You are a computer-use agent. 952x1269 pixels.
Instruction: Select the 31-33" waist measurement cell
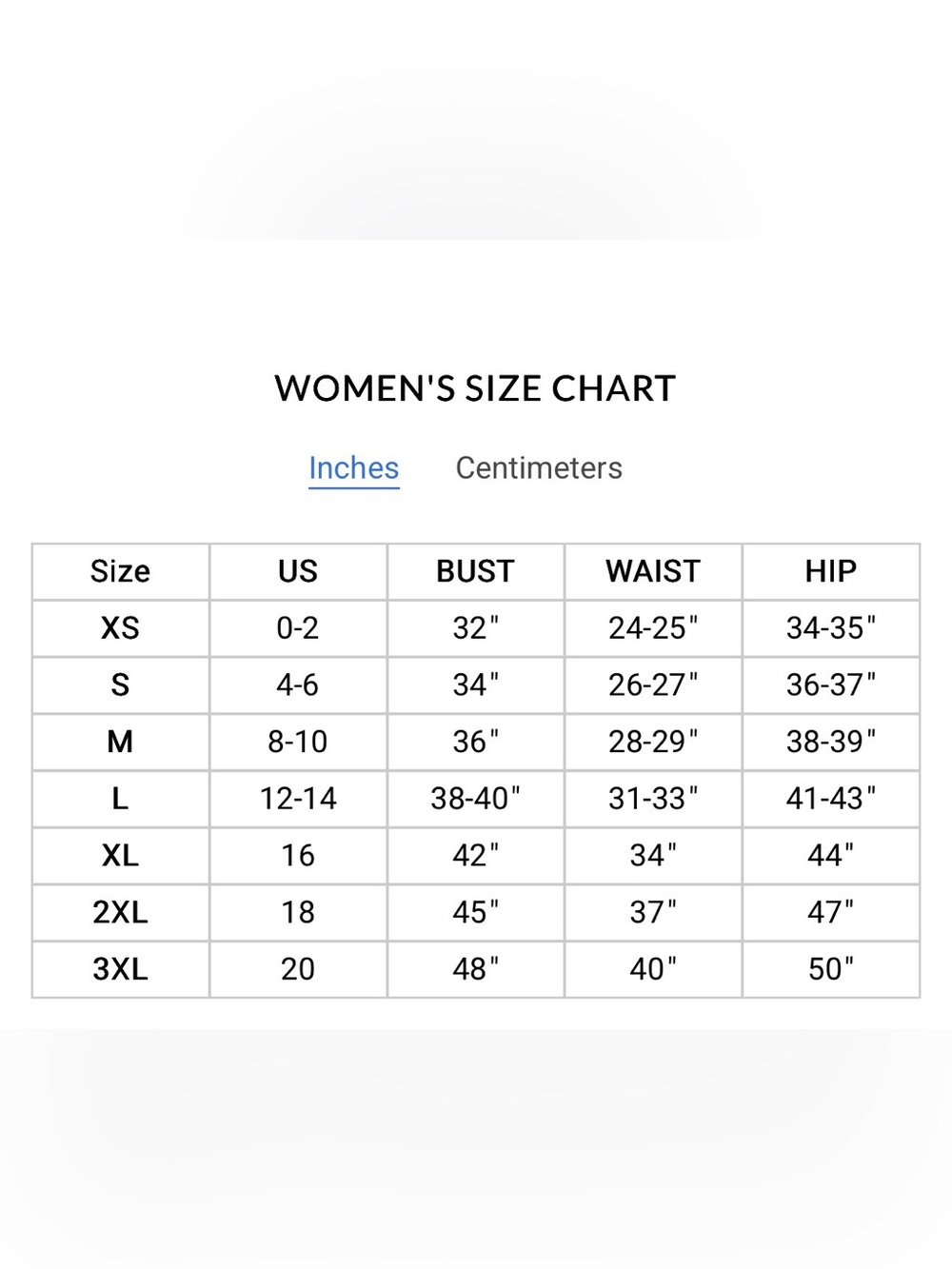tap(653, 799)
